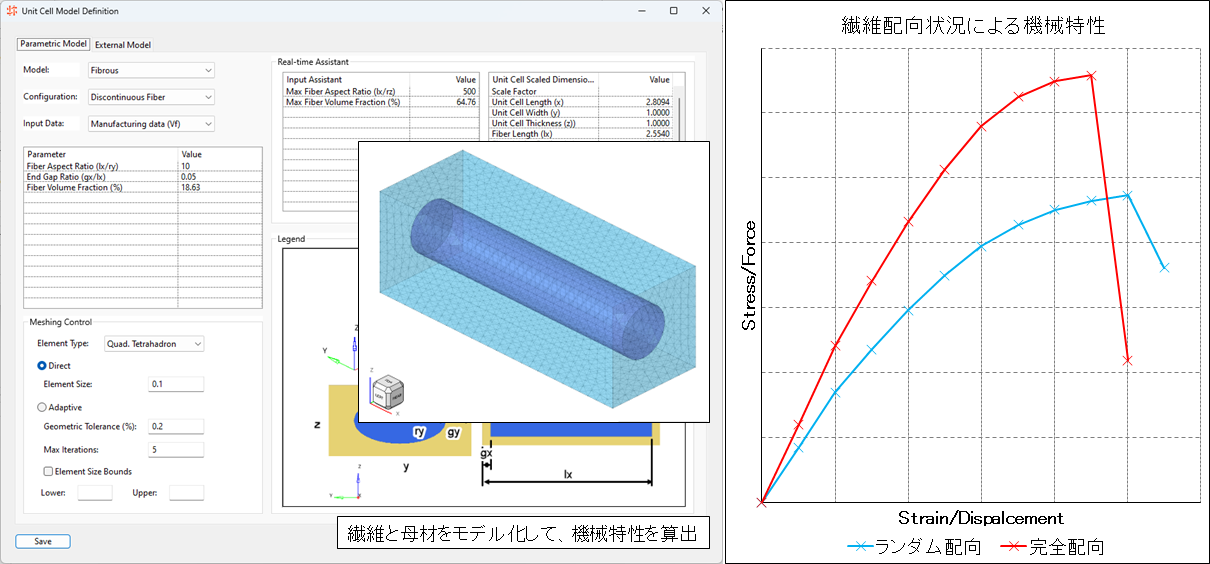Click the Unit Cell Model Definition app icon
The height and width of the screenshot is (564, 1210).
coord(10,11)
